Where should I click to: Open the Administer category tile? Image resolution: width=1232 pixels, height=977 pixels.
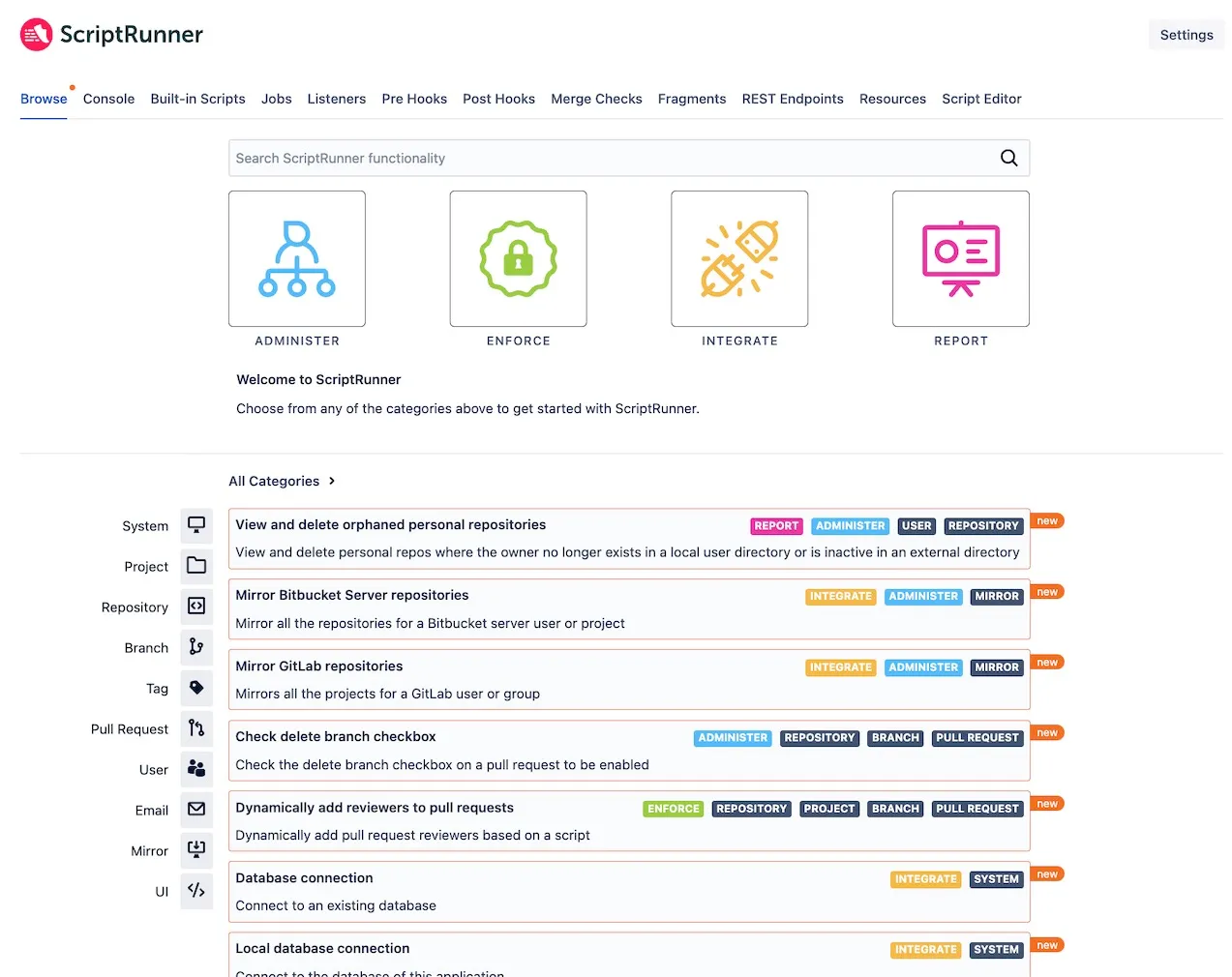297,258
